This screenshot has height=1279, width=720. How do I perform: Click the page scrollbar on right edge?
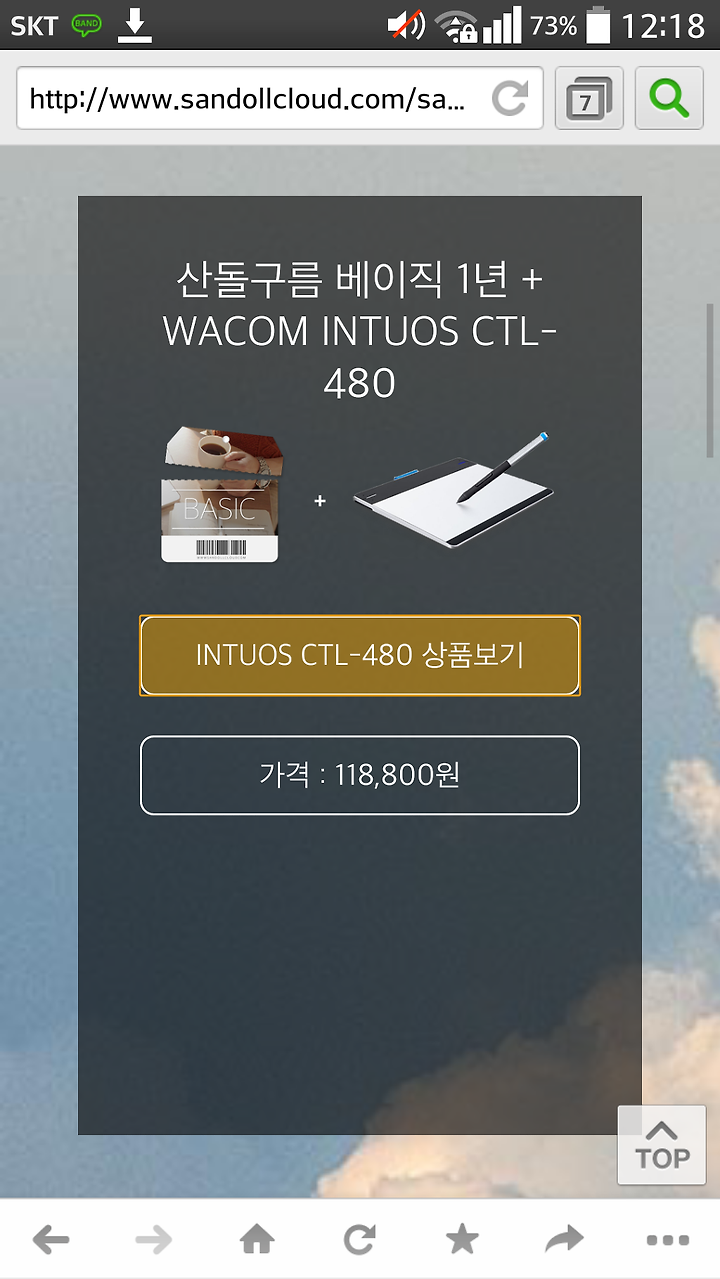711,380
